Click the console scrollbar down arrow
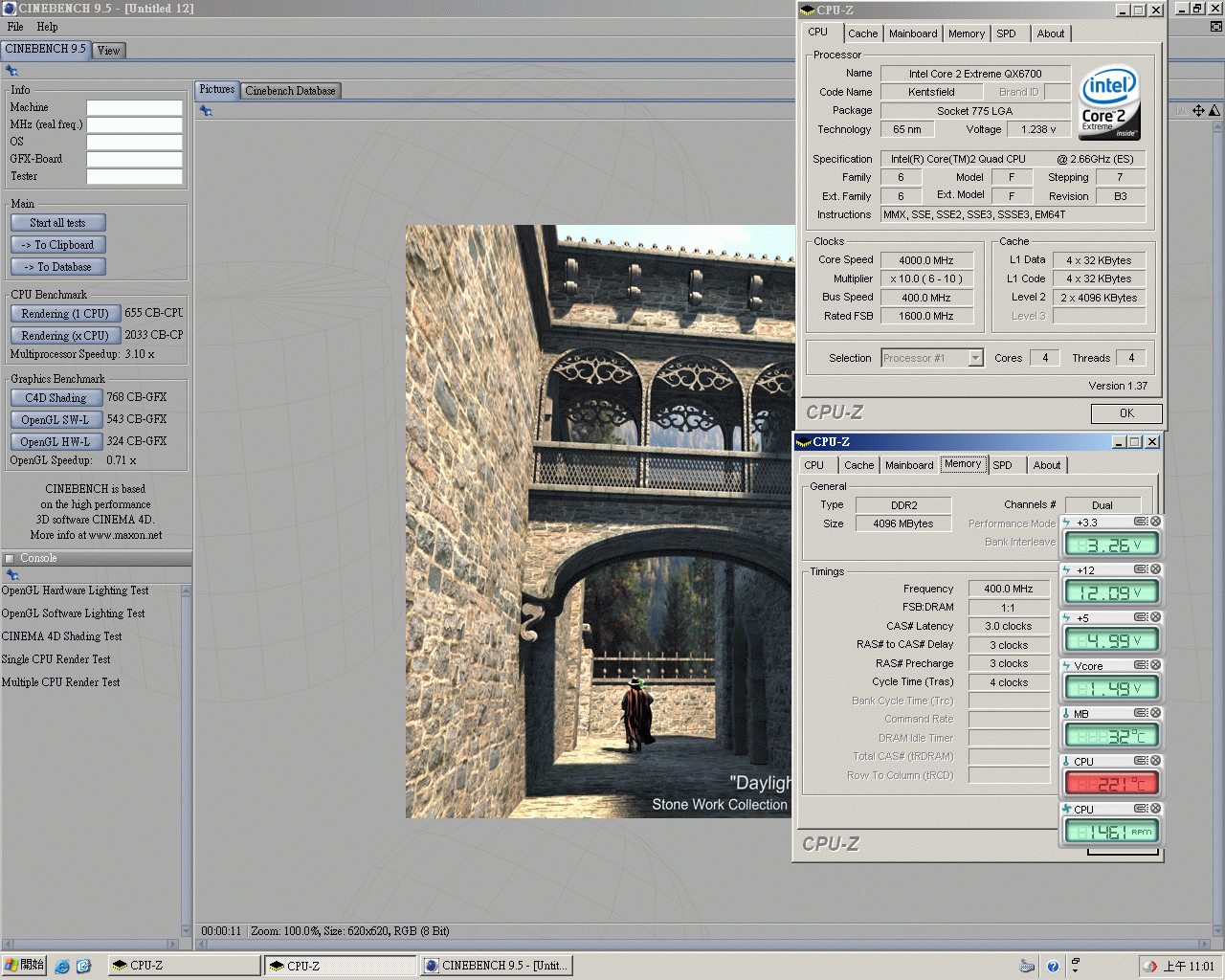Screen dimensions: 1225x980 tap(186, 930)
